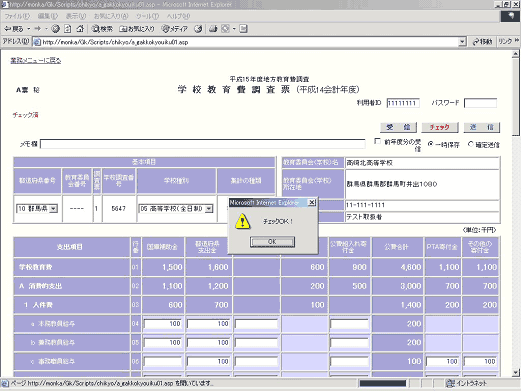Screen dimensions: 521x391
Task: Click the URL text in the address bar
Action: pos(115,42)
